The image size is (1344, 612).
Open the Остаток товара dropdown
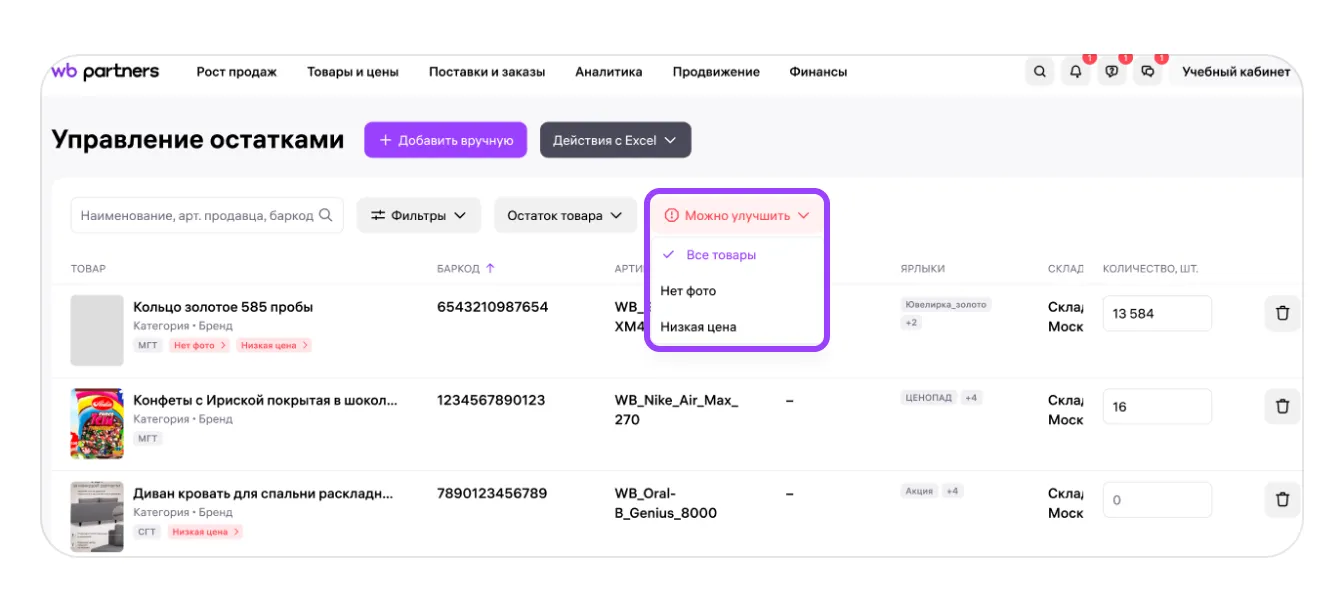[565, 215]
